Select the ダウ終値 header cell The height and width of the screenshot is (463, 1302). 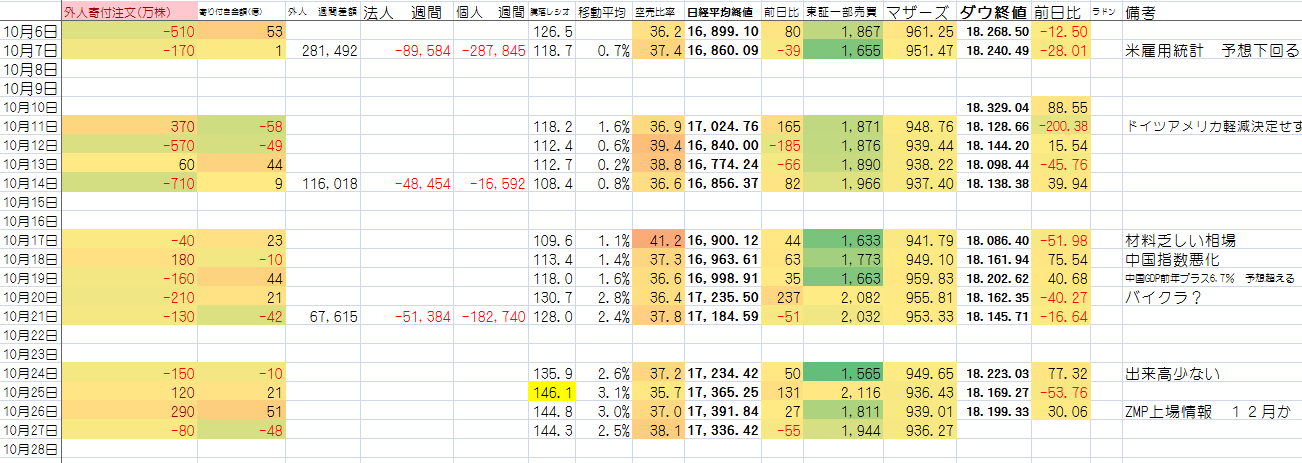tap(992, 13)
